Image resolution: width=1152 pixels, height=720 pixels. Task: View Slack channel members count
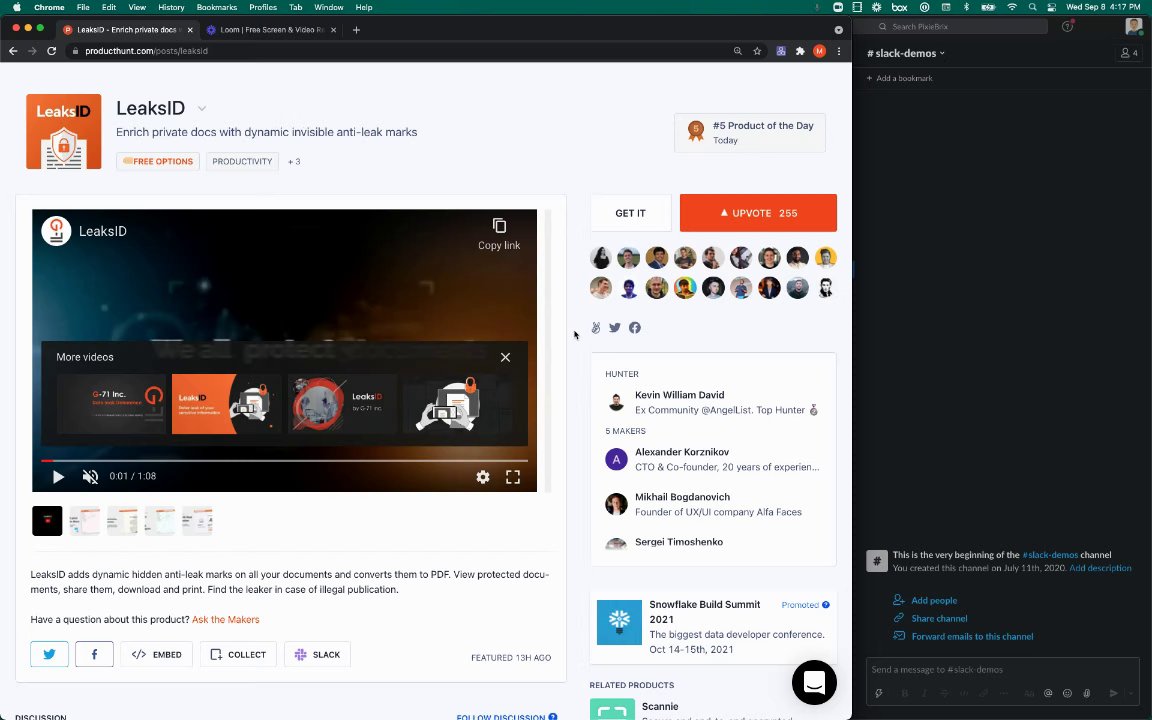click(x=1128, y=53)
